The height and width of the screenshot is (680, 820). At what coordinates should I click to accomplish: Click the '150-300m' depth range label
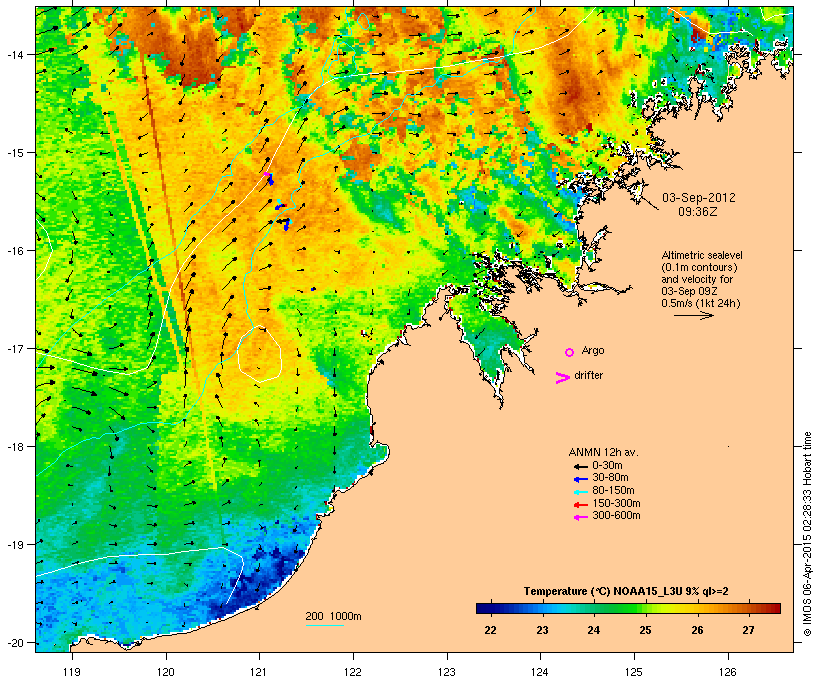pos(616,503)
